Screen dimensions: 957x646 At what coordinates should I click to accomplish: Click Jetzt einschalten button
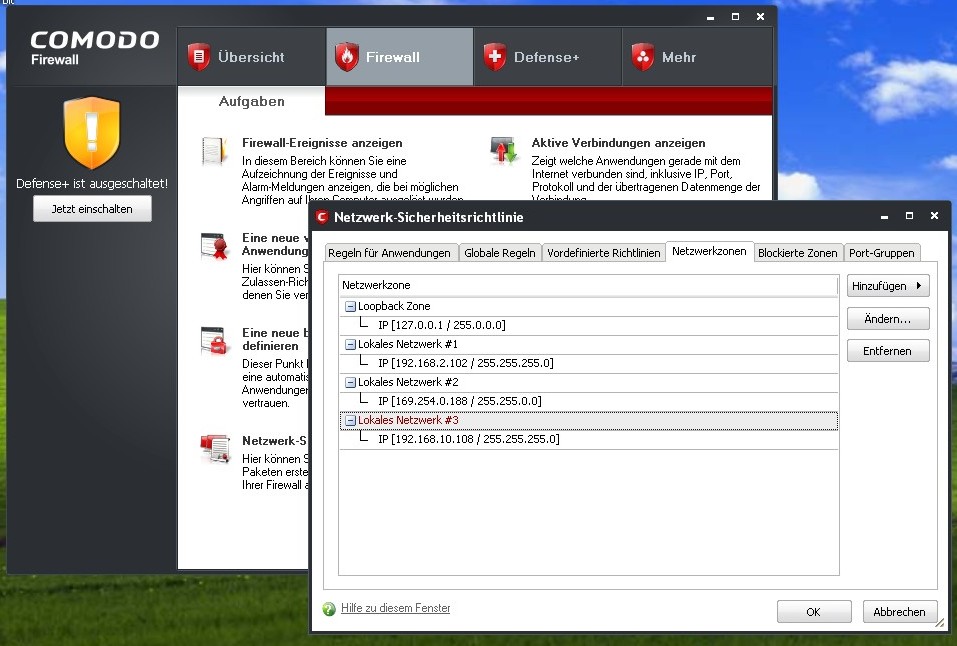pyautogui.click(x=92, y=209)
